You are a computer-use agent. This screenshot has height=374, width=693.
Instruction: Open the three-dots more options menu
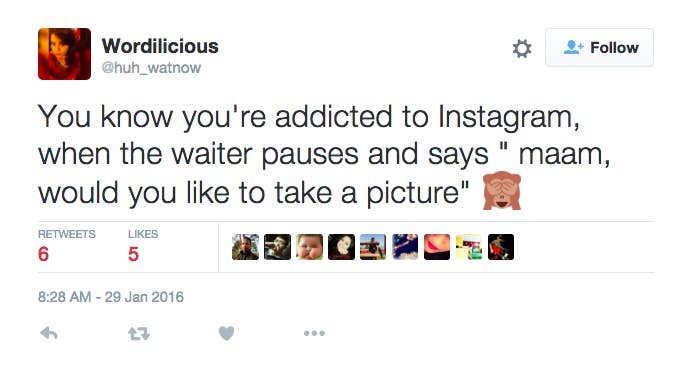pyautogui.click(x=314, y=333)
